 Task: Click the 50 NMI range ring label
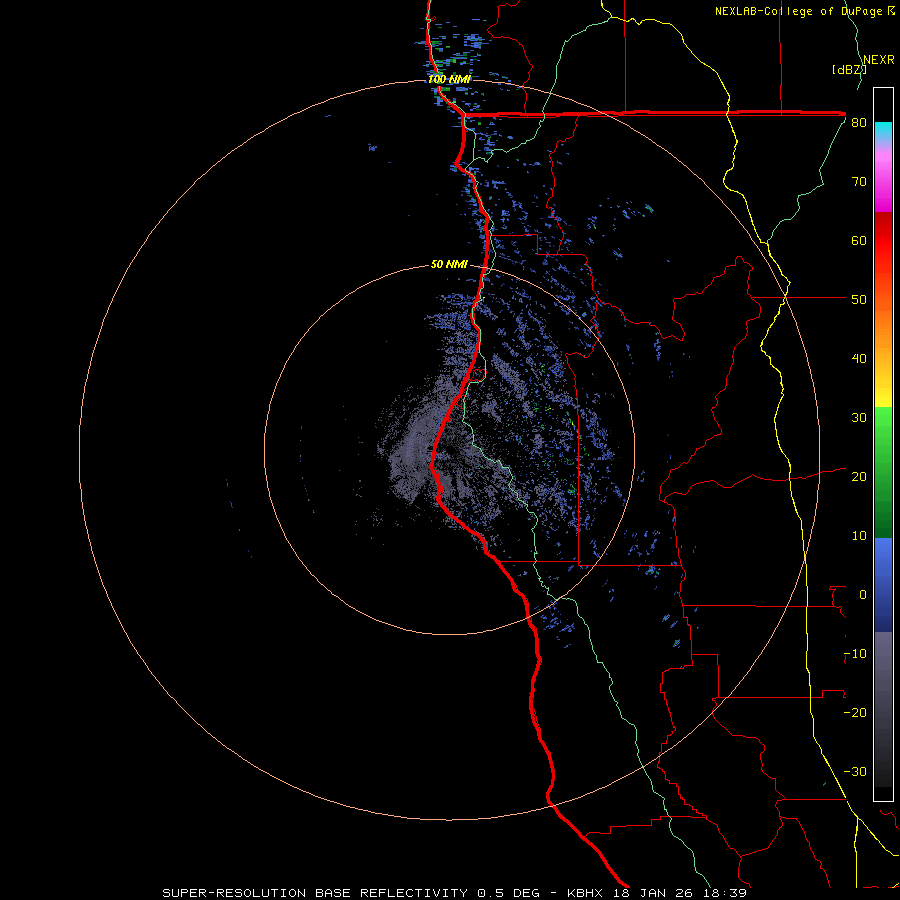click(449, 265)
